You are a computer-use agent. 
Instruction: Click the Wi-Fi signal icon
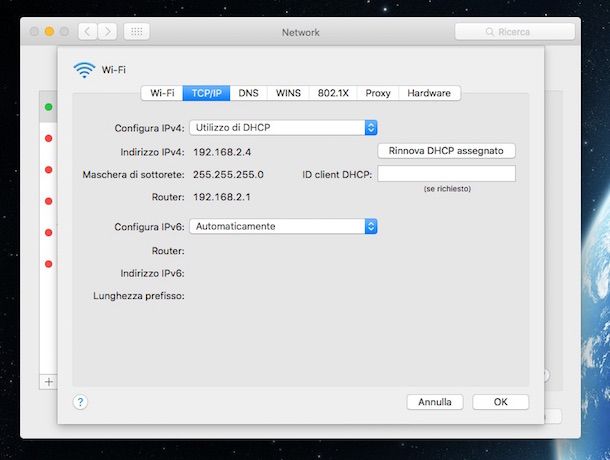click(x=84, y=70)
